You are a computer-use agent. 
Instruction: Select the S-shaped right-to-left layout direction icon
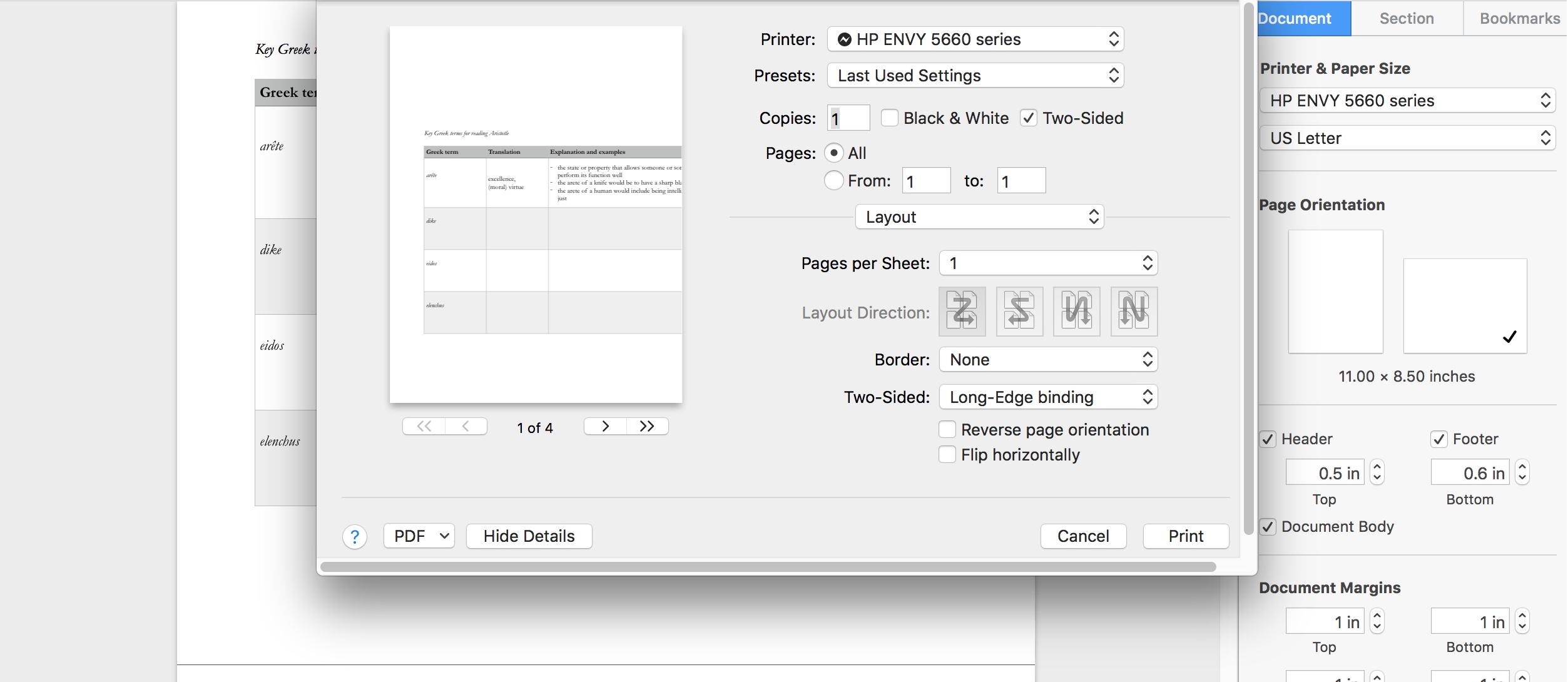coord(1019,311)
